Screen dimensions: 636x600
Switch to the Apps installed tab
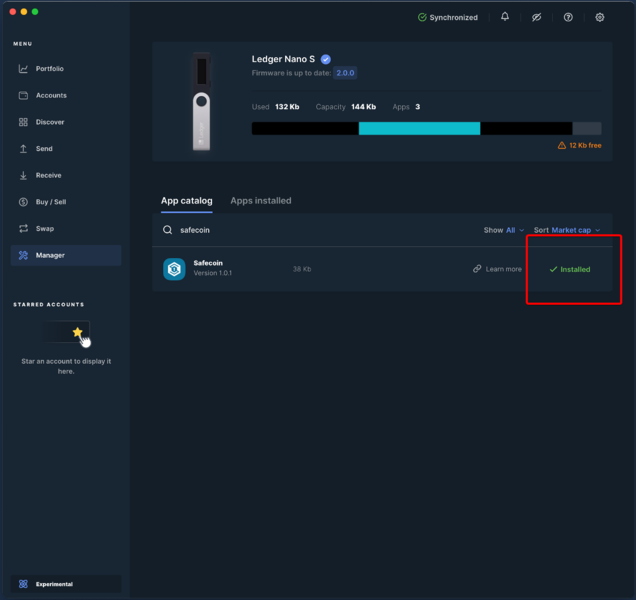click(x=261, y=201)
